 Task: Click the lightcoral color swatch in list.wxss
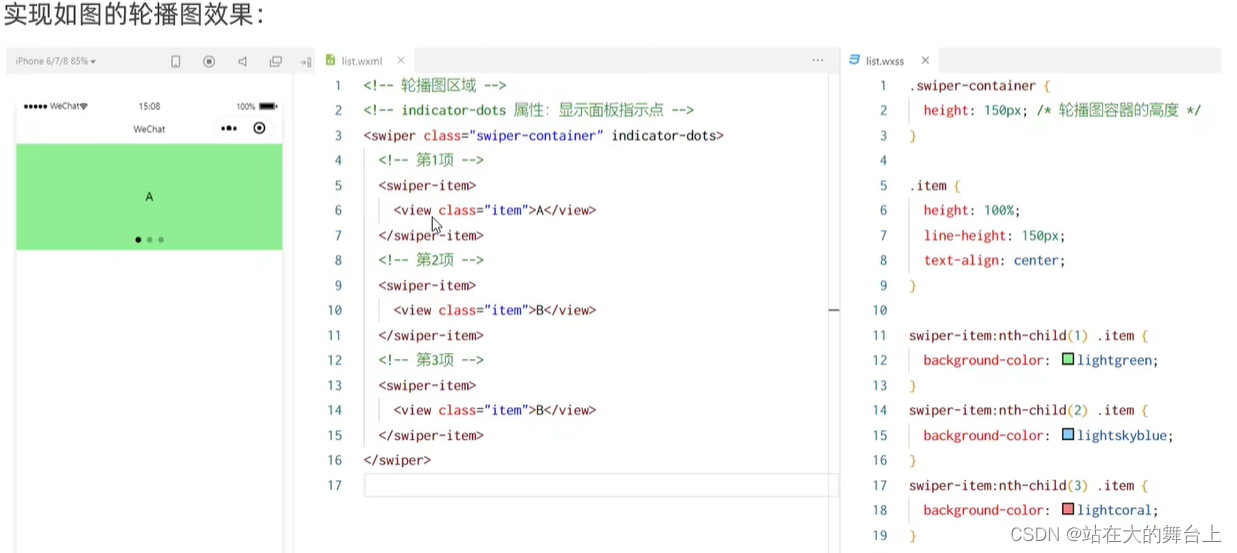pyautogui.click(x=1068, y=510)
